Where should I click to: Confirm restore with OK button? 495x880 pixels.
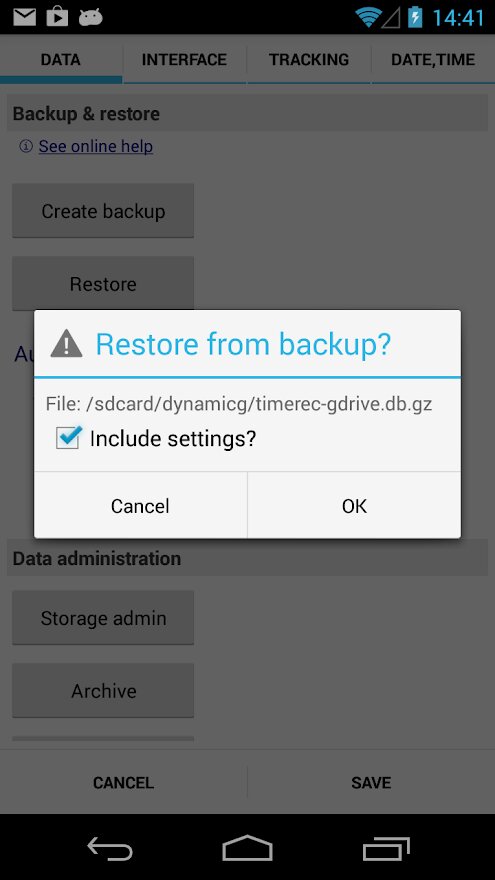(354, 506)
